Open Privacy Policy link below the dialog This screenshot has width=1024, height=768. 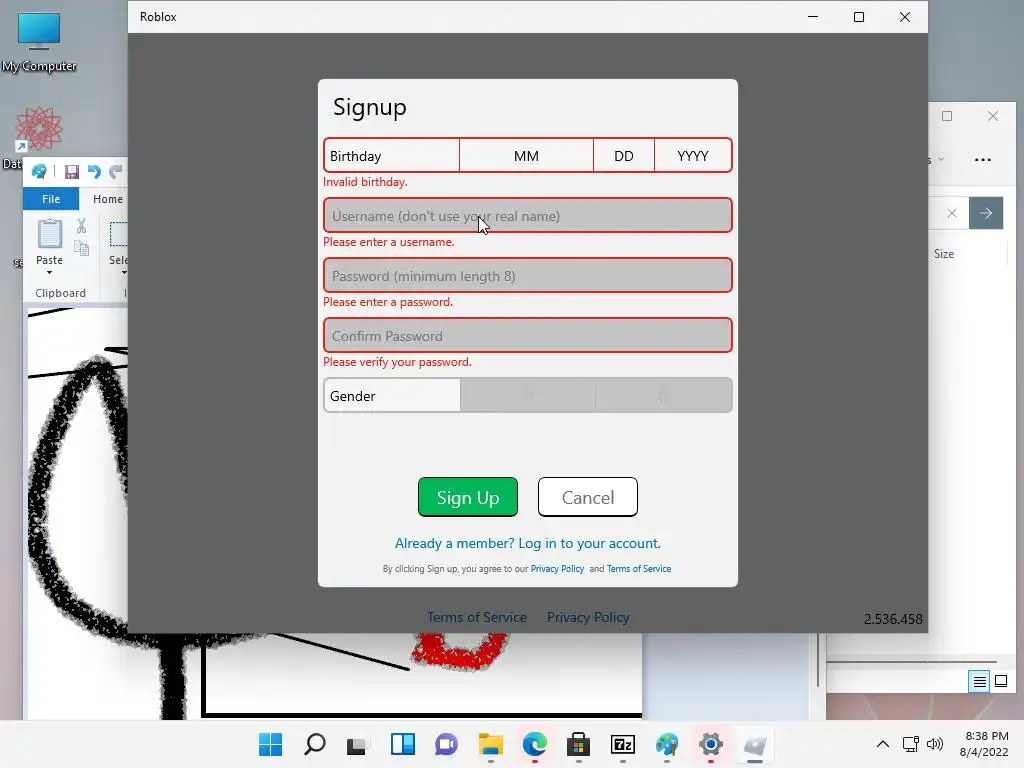[x=588, y=617]
